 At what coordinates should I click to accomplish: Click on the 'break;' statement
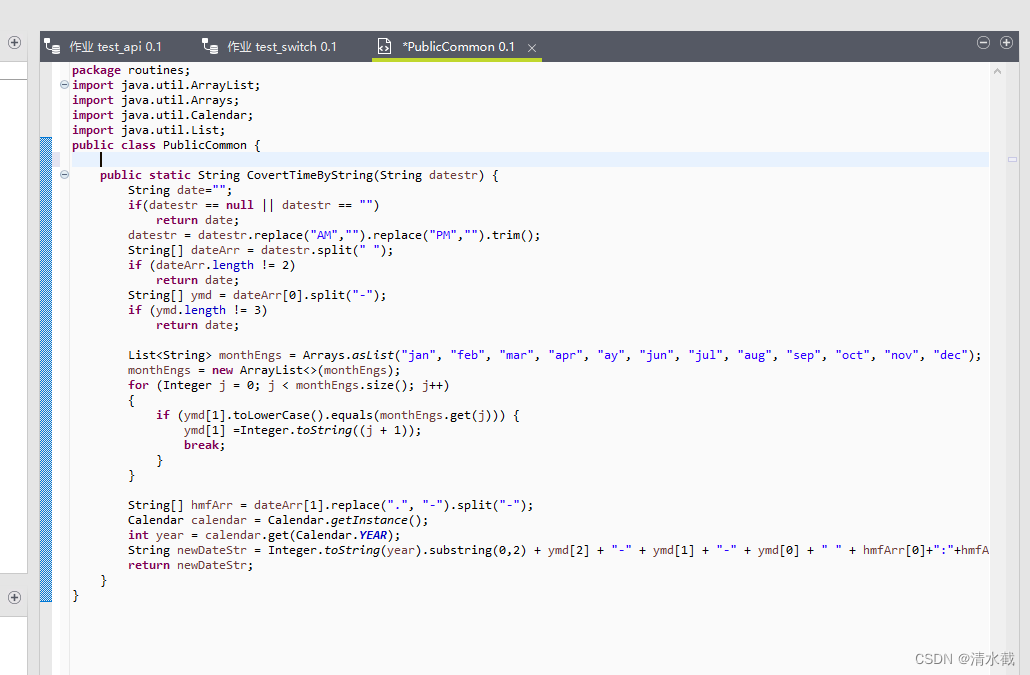pyautogui.click(x=204, y=445)
